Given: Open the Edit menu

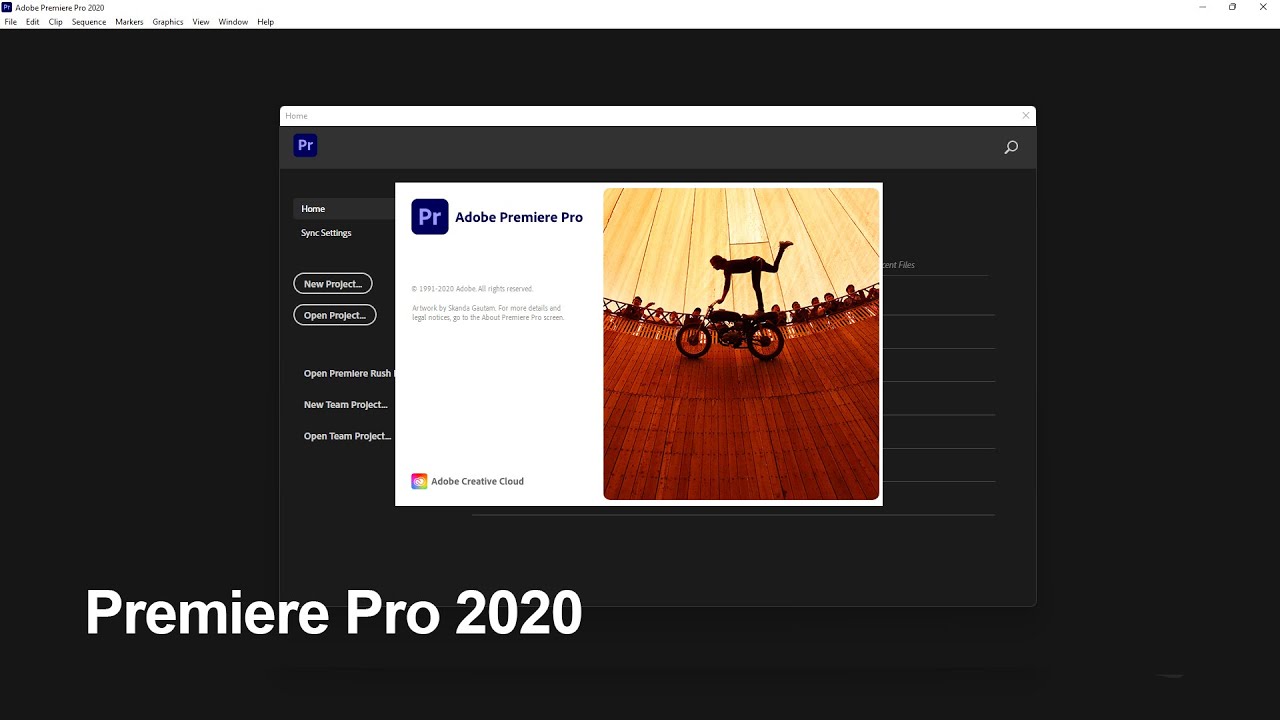Looking at the screenshot, I should click(33, 22).
